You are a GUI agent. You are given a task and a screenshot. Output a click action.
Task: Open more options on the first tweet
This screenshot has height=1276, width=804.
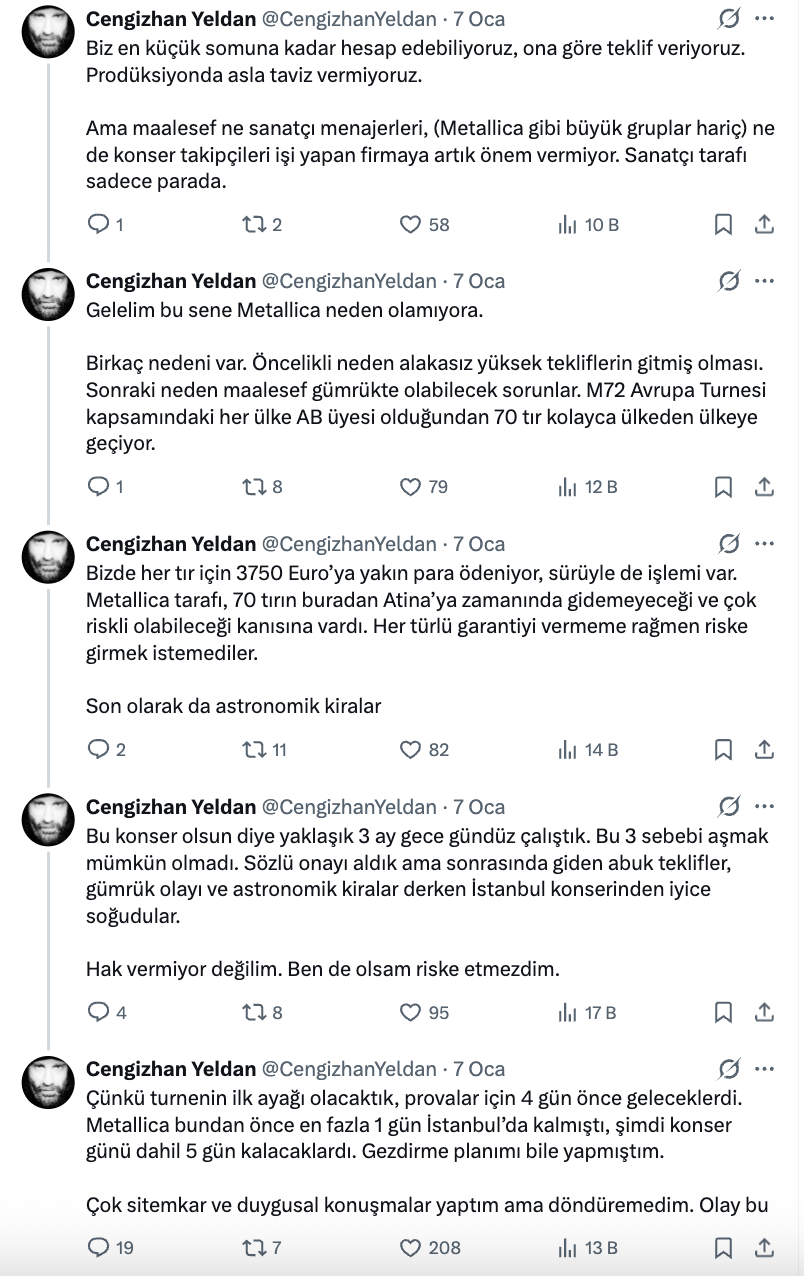[x=764, y=19]
